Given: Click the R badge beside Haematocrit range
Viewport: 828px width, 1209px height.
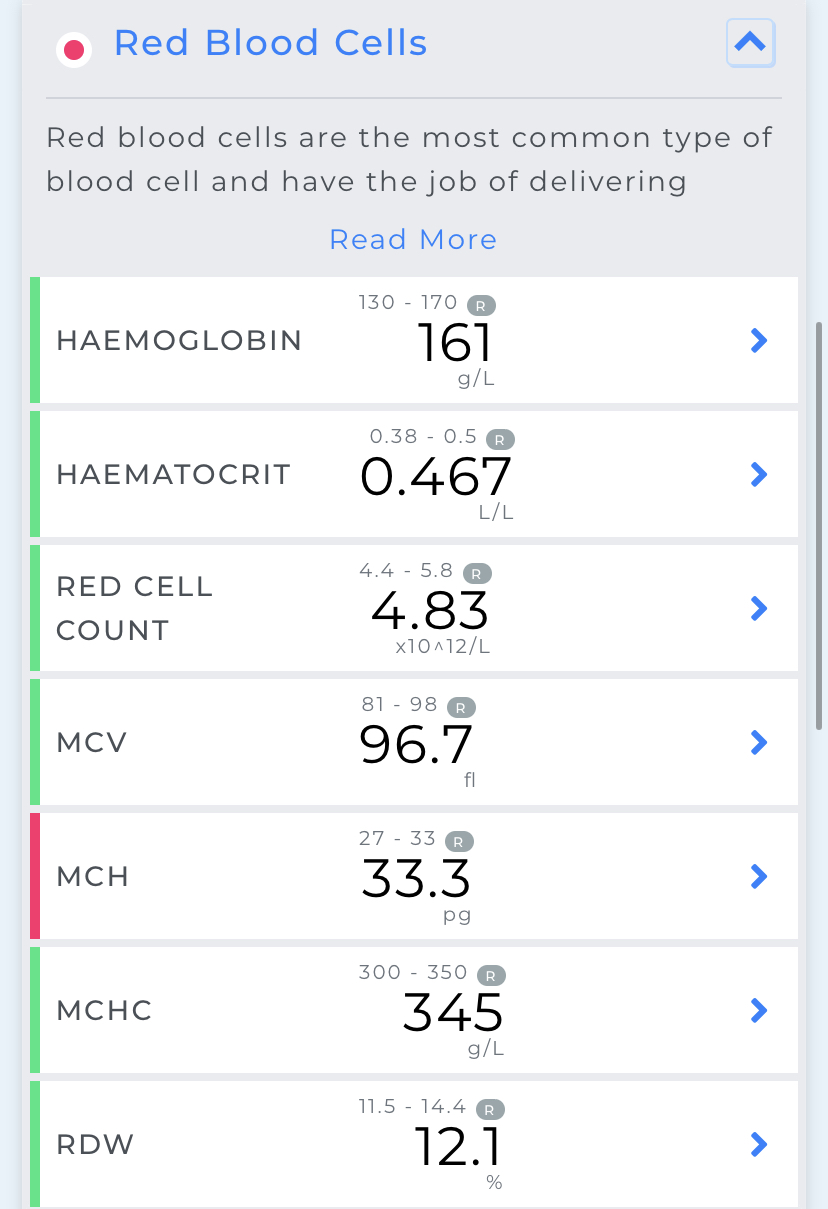Looking at the screenshot, I should click(x=500, y=439).
